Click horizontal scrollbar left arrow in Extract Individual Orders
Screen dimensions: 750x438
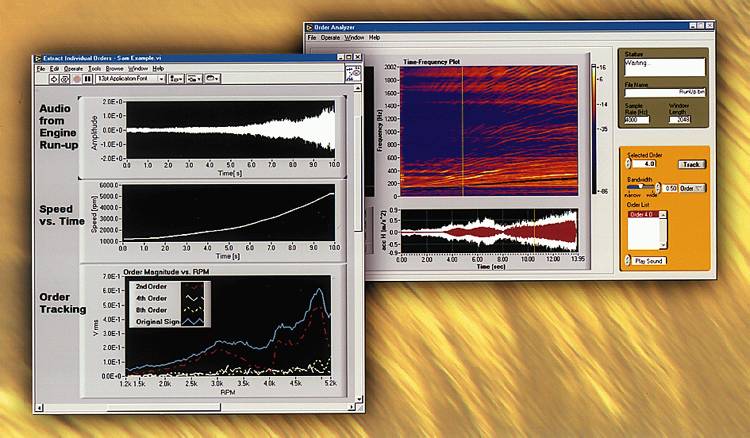(39, 408)
